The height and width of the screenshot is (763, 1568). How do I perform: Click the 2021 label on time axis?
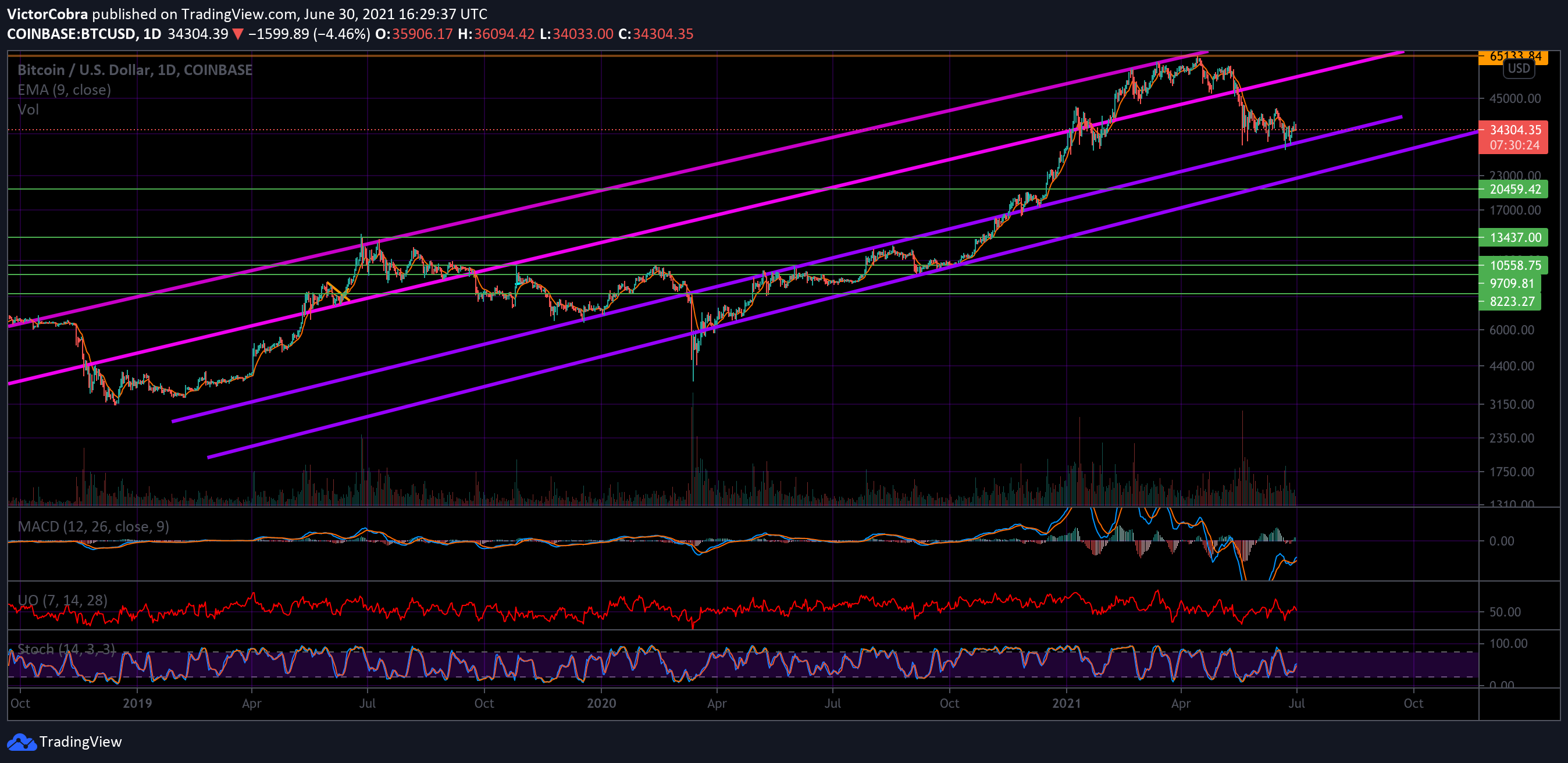(x=1067, y=703)
